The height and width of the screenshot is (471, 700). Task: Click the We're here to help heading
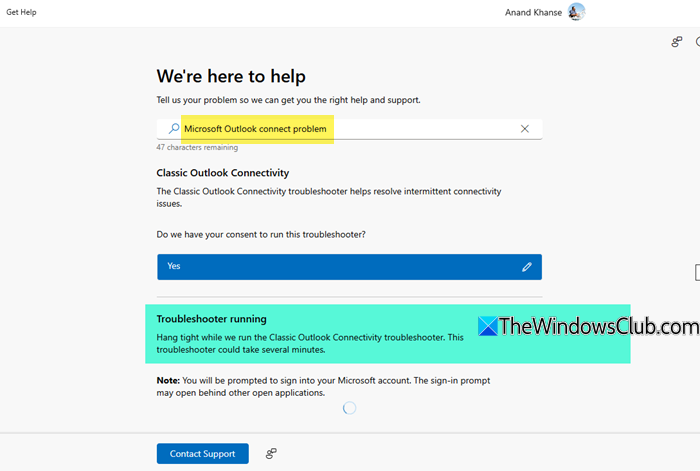[x=231, y=76]
